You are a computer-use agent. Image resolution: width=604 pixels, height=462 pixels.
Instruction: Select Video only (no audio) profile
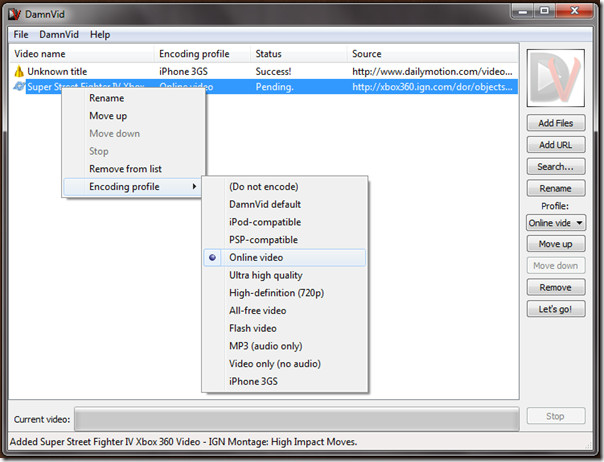(x=284, y=364)
